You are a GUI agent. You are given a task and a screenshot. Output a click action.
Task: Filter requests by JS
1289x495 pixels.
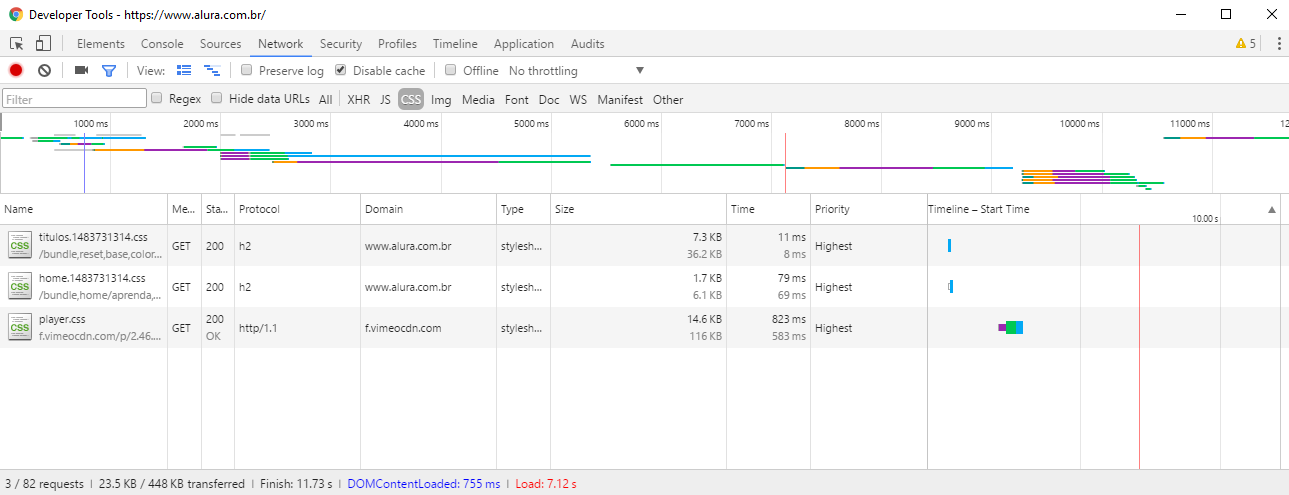tap(385, 99)
